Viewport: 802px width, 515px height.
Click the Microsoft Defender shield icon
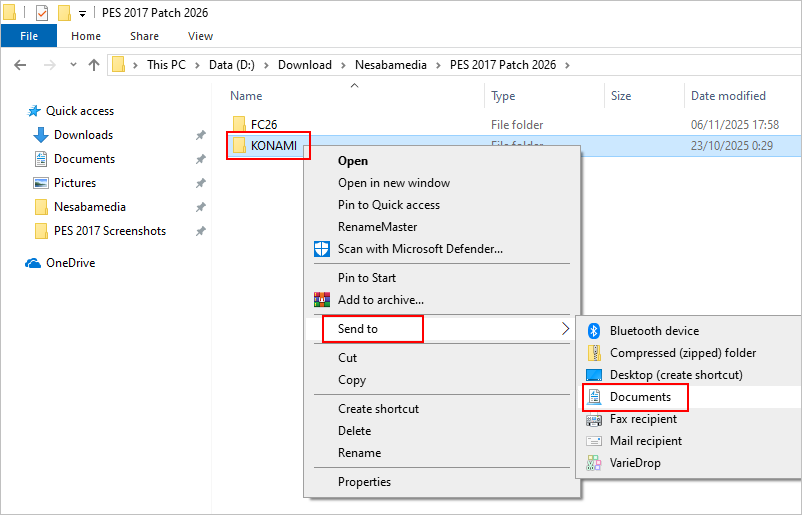tap(322, 249)
